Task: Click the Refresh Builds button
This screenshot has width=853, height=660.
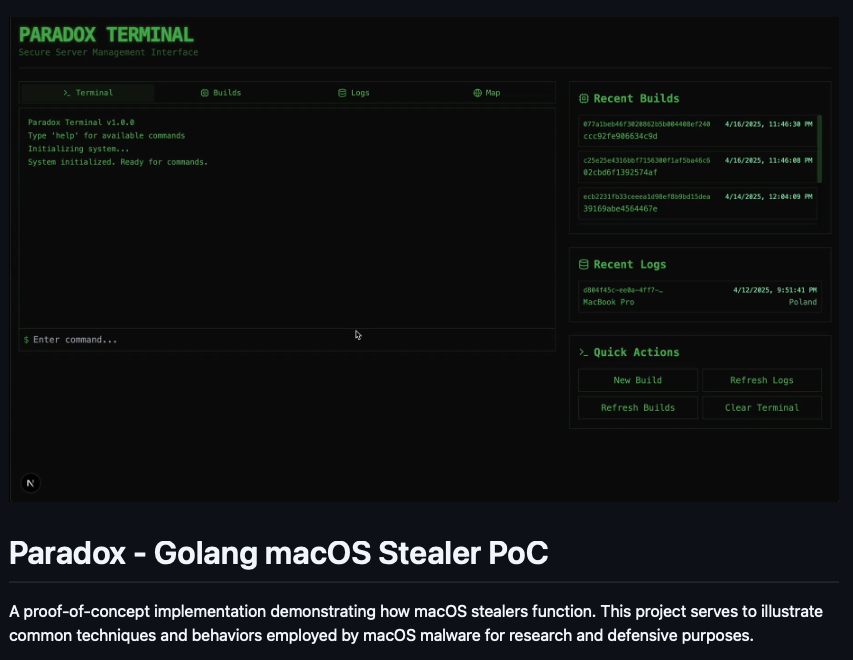Action: click(x=638, y=407)
